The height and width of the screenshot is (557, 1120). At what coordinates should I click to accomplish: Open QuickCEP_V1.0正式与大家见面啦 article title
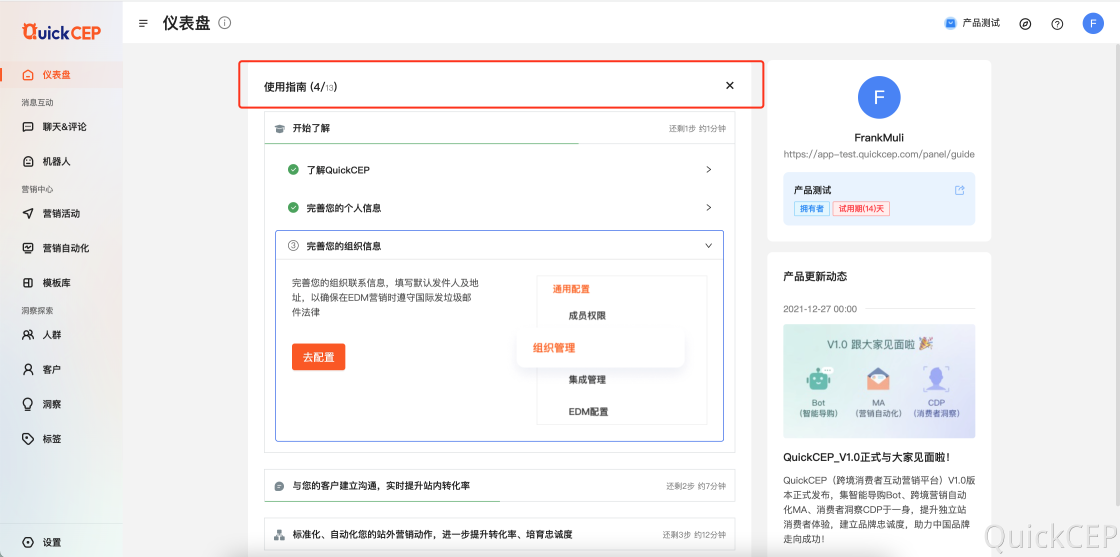[x=866, y=457]
